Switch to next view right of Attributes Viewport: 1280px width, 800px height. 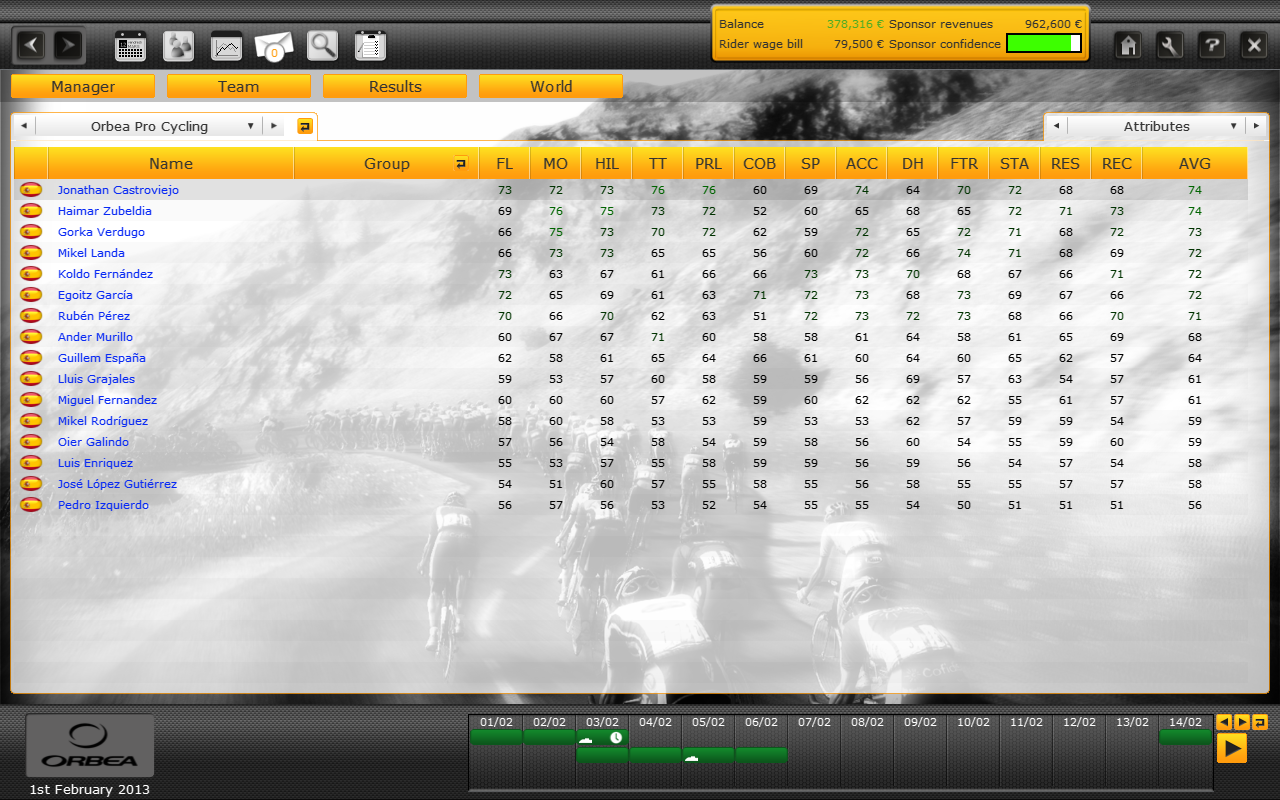click(x=1258, y=127)
